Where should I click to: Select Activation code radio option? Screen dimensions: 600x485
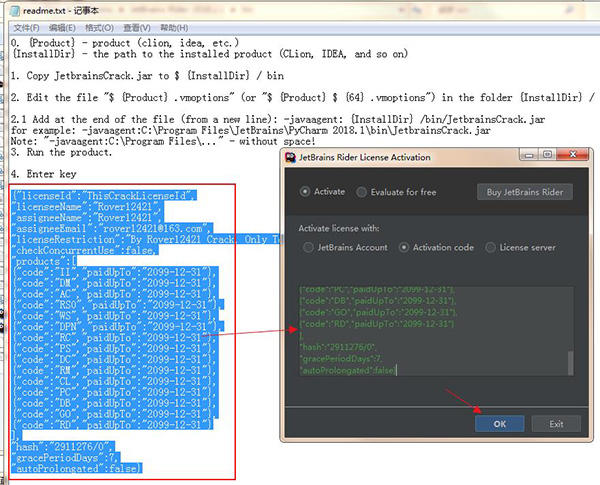click(x=405, y=246)
